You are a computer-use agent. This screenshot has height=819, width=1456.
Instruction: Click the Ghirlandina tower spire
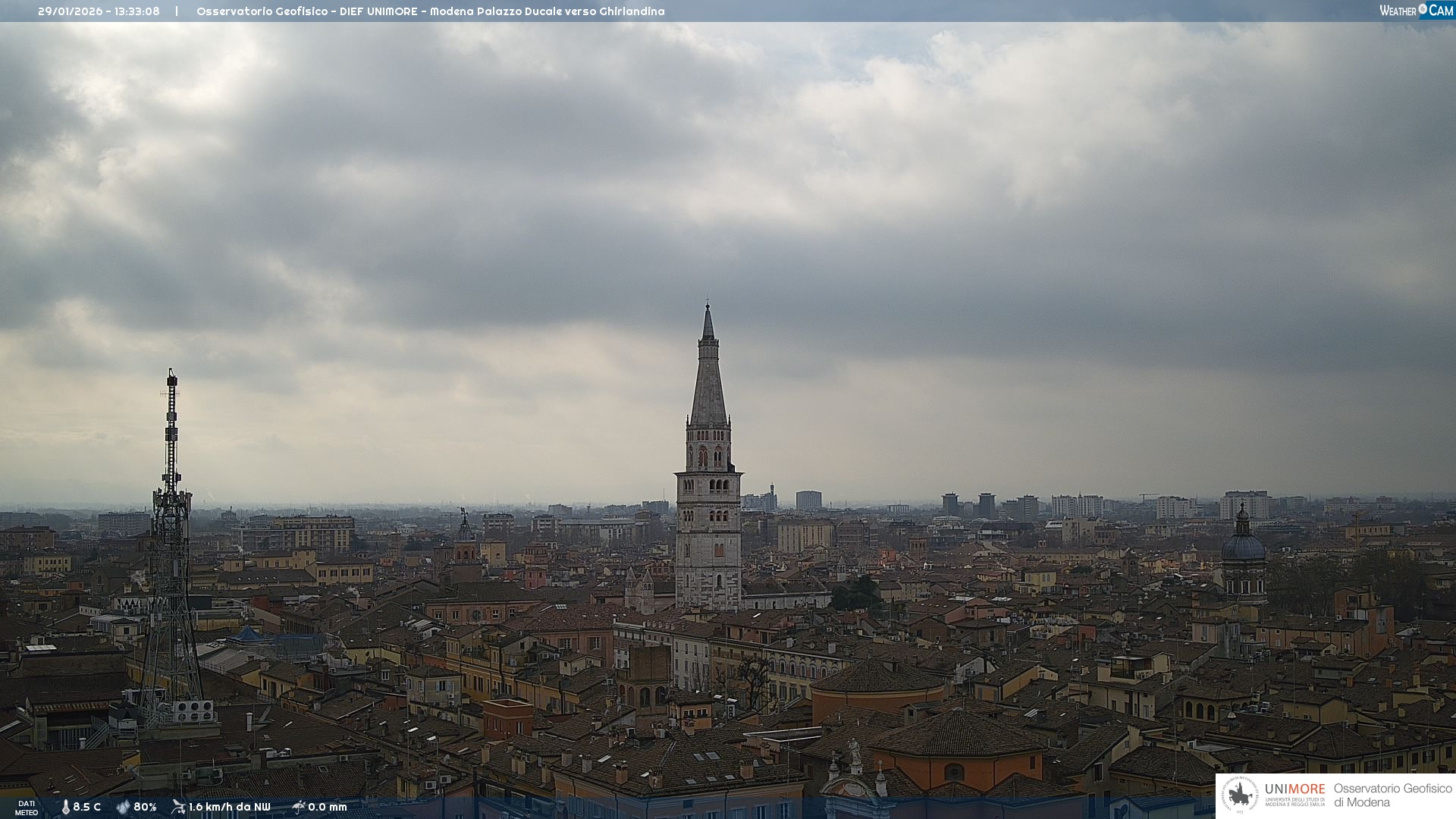[708, 379]
